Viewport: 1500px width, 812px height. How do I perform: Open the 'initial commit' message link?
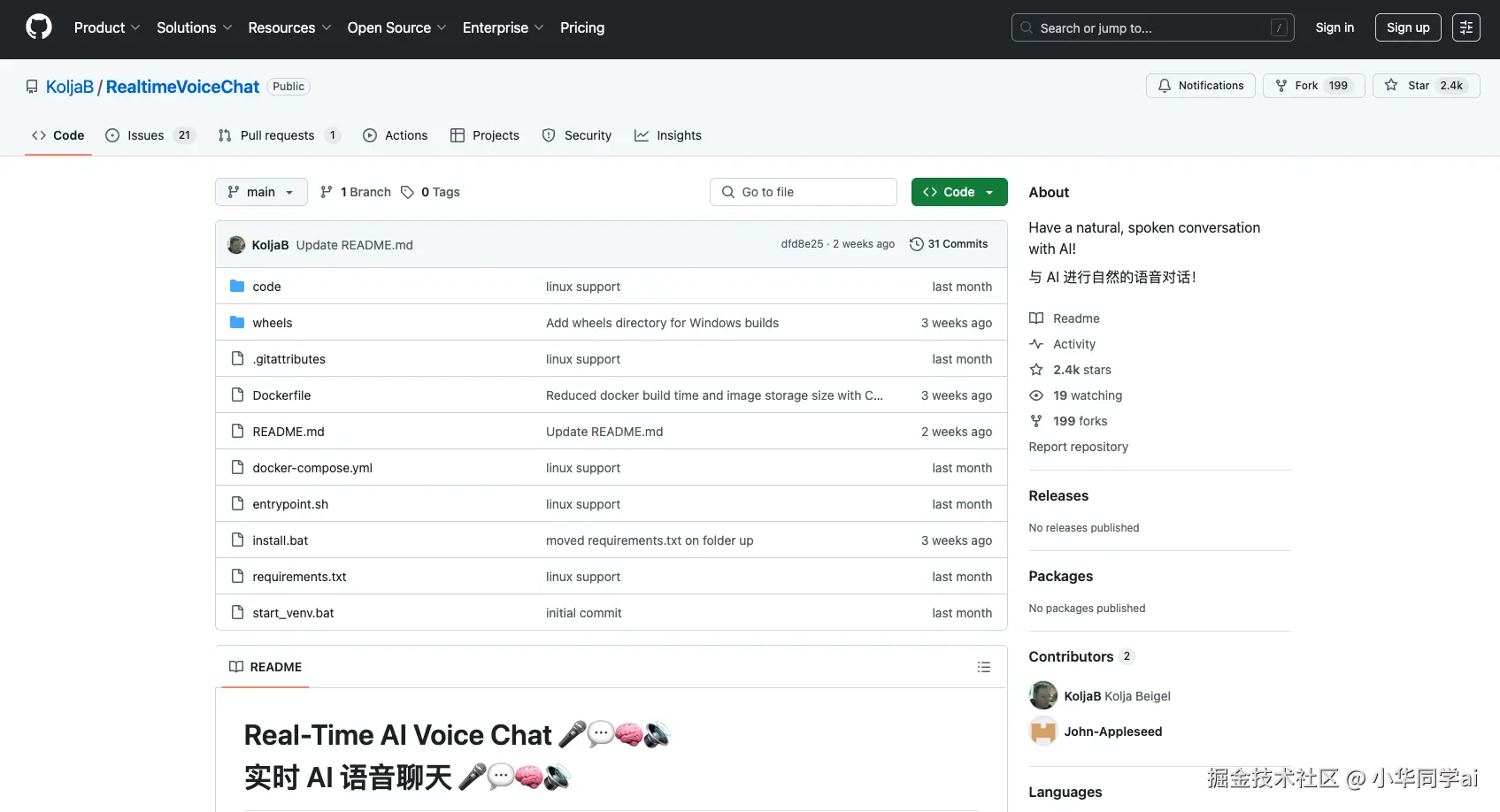(583, 613)
